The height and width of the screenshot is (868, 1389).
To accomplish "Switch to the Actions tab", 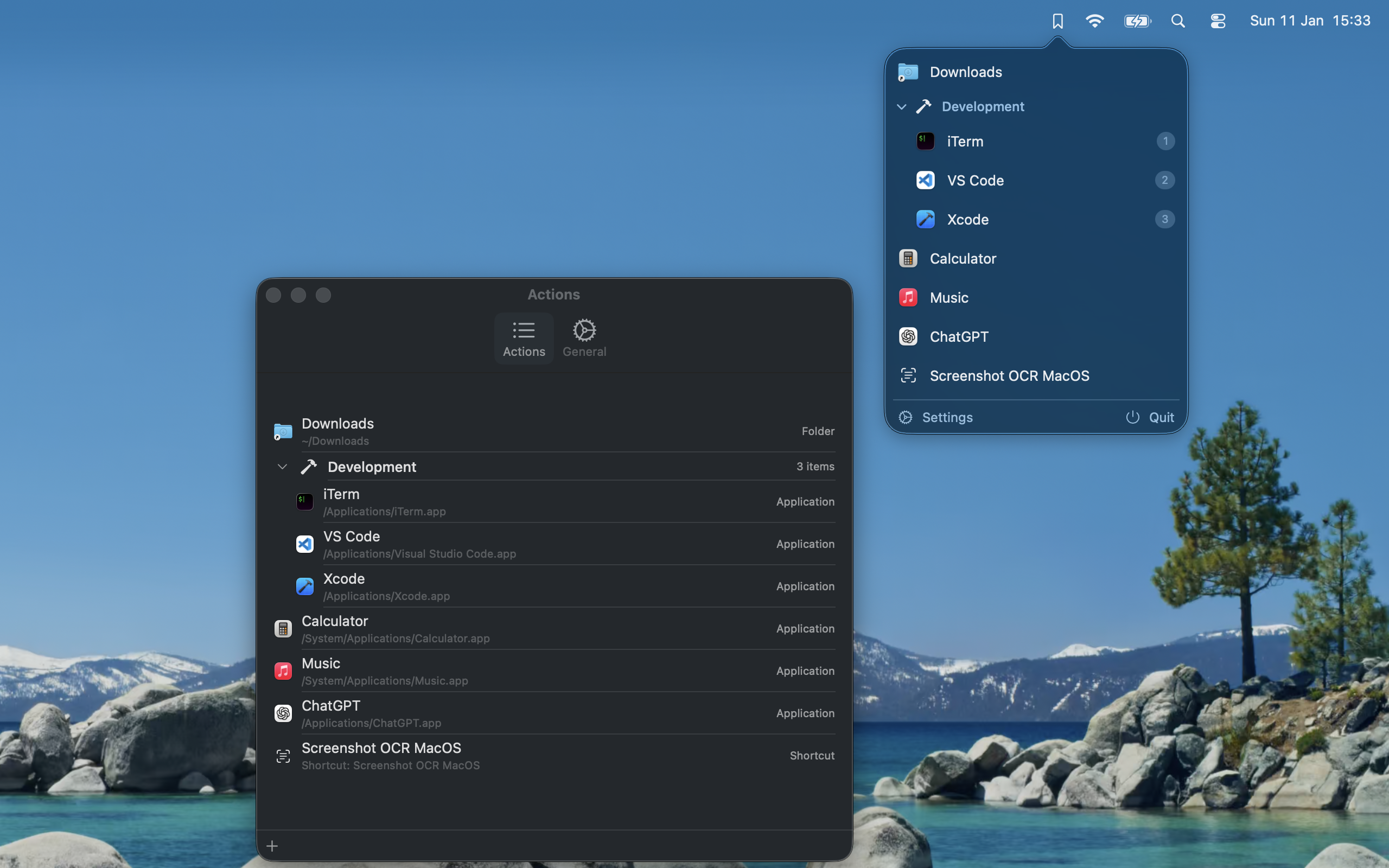I will tap(523, 338).
